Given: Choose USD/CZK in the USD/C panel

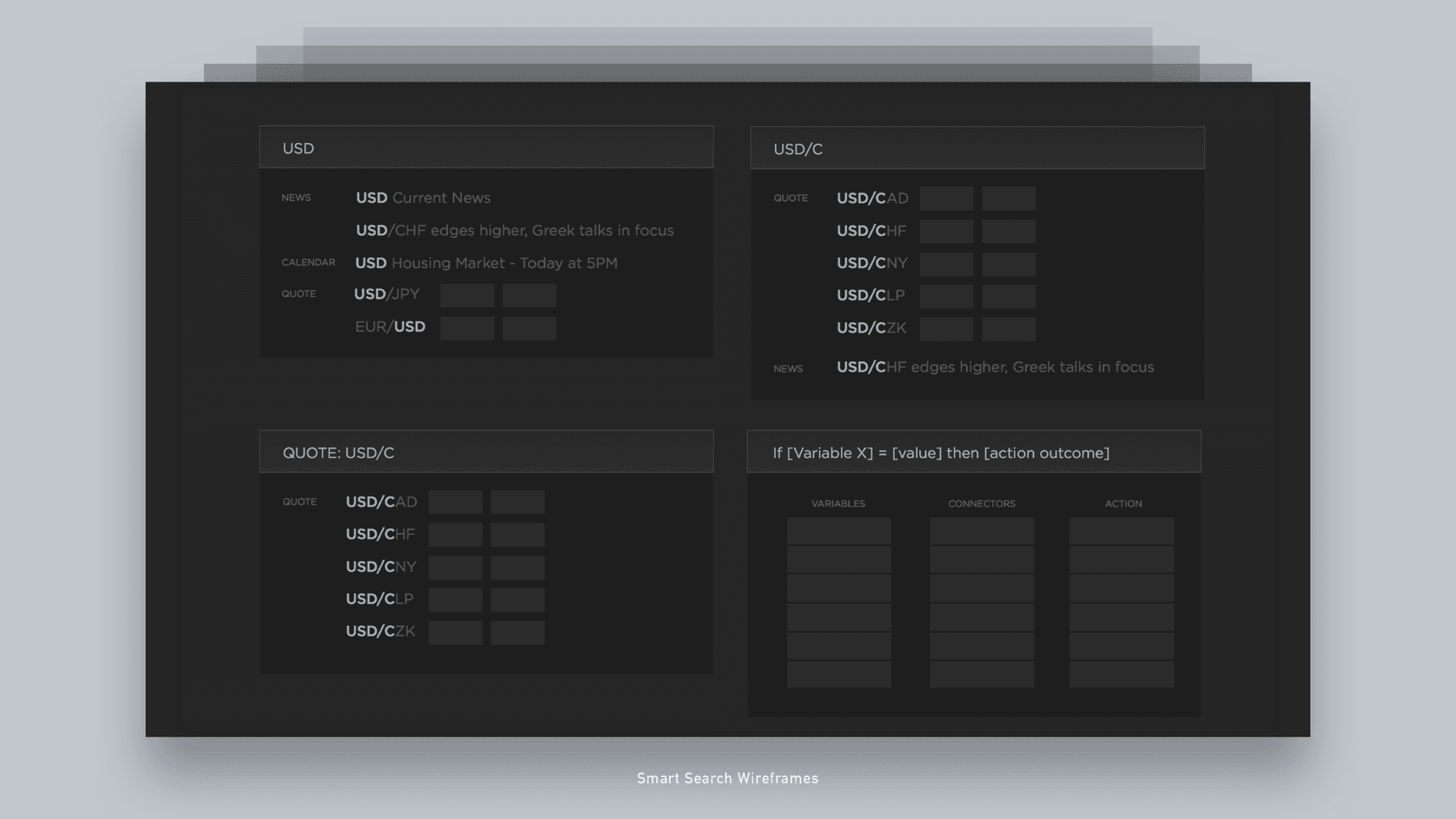Looking at the screenshot, I should pos(871,328).
